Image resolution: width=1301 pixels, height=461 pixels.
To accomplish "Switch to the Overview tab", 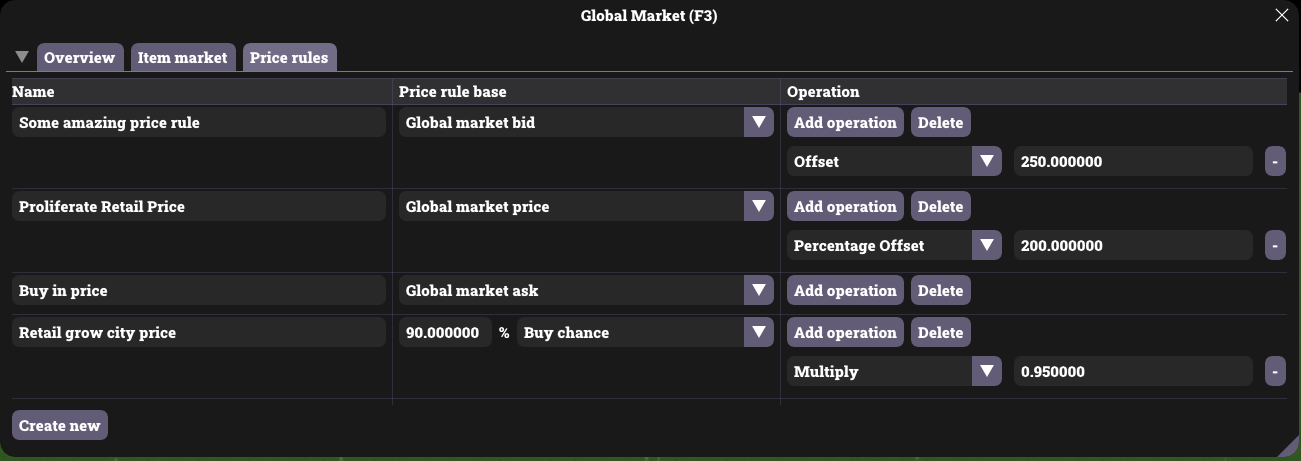I will point(80,58).
